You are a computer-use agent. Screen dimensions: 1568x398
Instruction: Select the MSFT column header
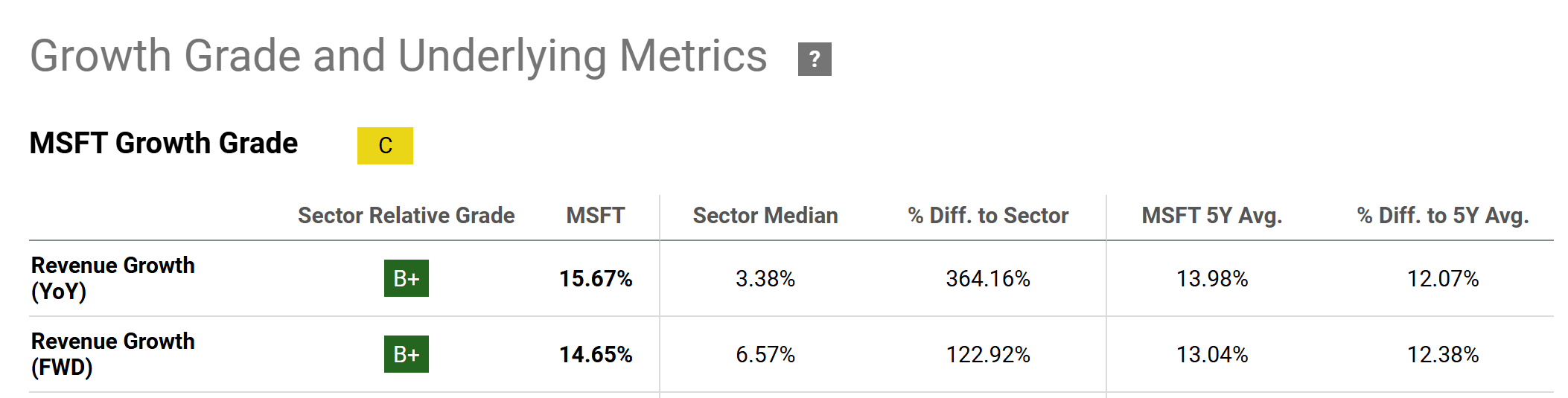point(595,216)
